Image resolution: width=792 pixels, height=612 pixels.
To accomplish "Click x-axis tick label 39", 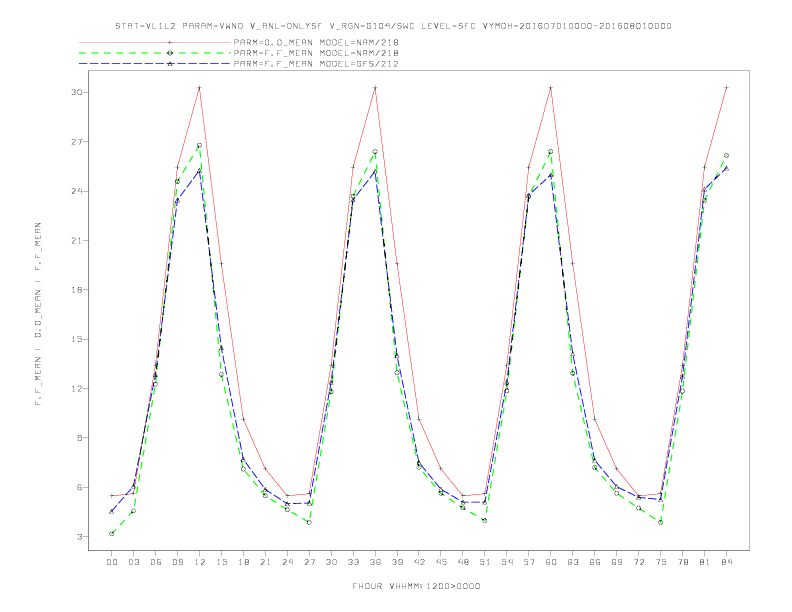I will click(397, 562).
